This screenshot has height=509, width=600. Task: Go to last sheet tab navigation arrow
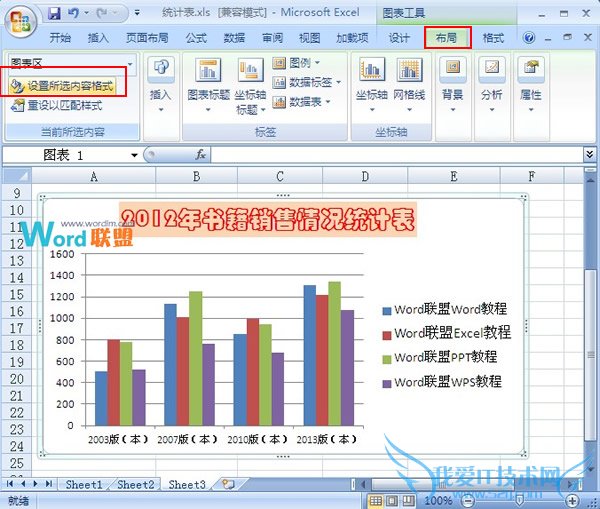(x=49, y=484)
